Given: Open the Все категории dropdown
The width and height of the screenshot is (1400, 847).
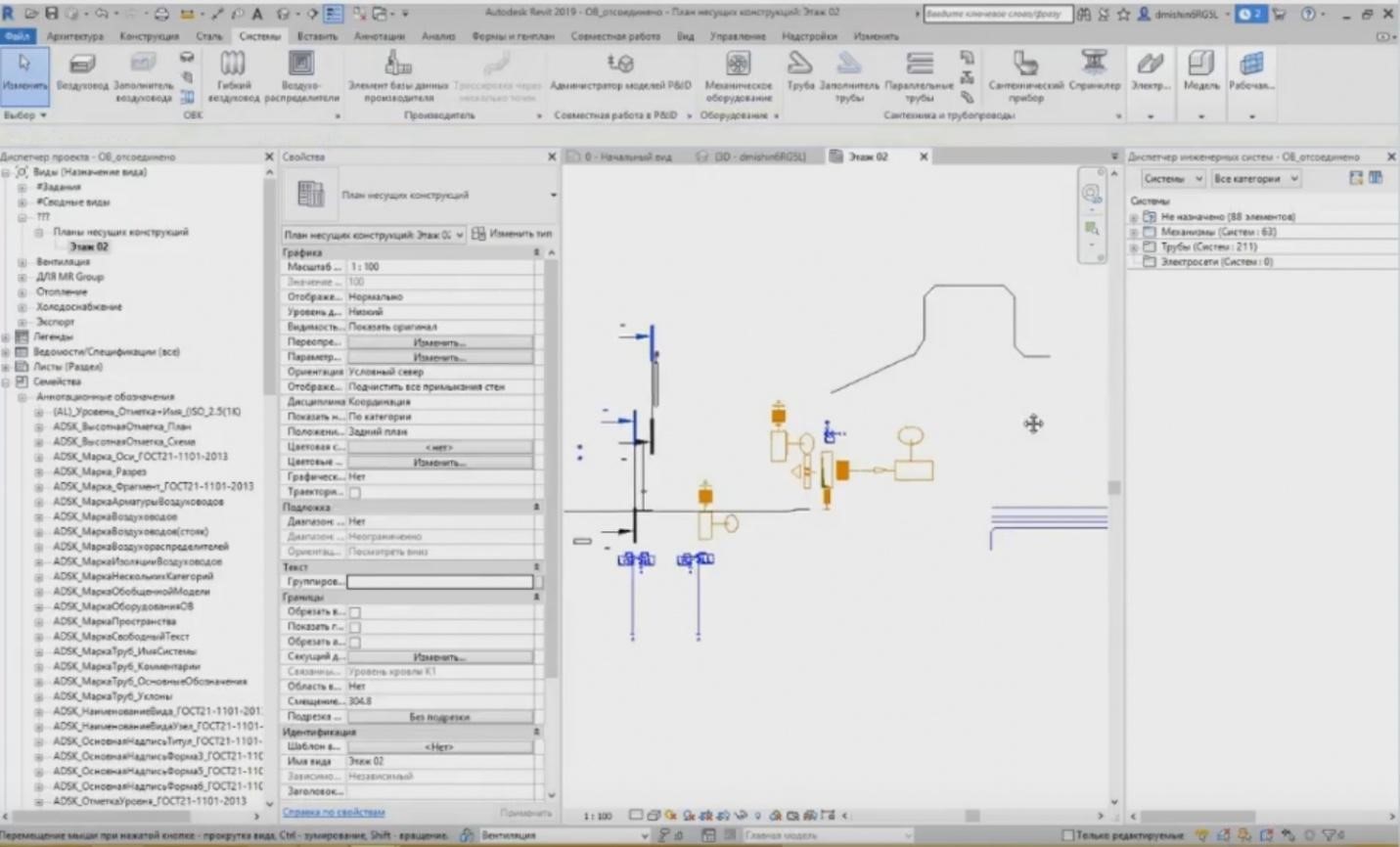Looking at the screenshot, I should [1255, 179].
